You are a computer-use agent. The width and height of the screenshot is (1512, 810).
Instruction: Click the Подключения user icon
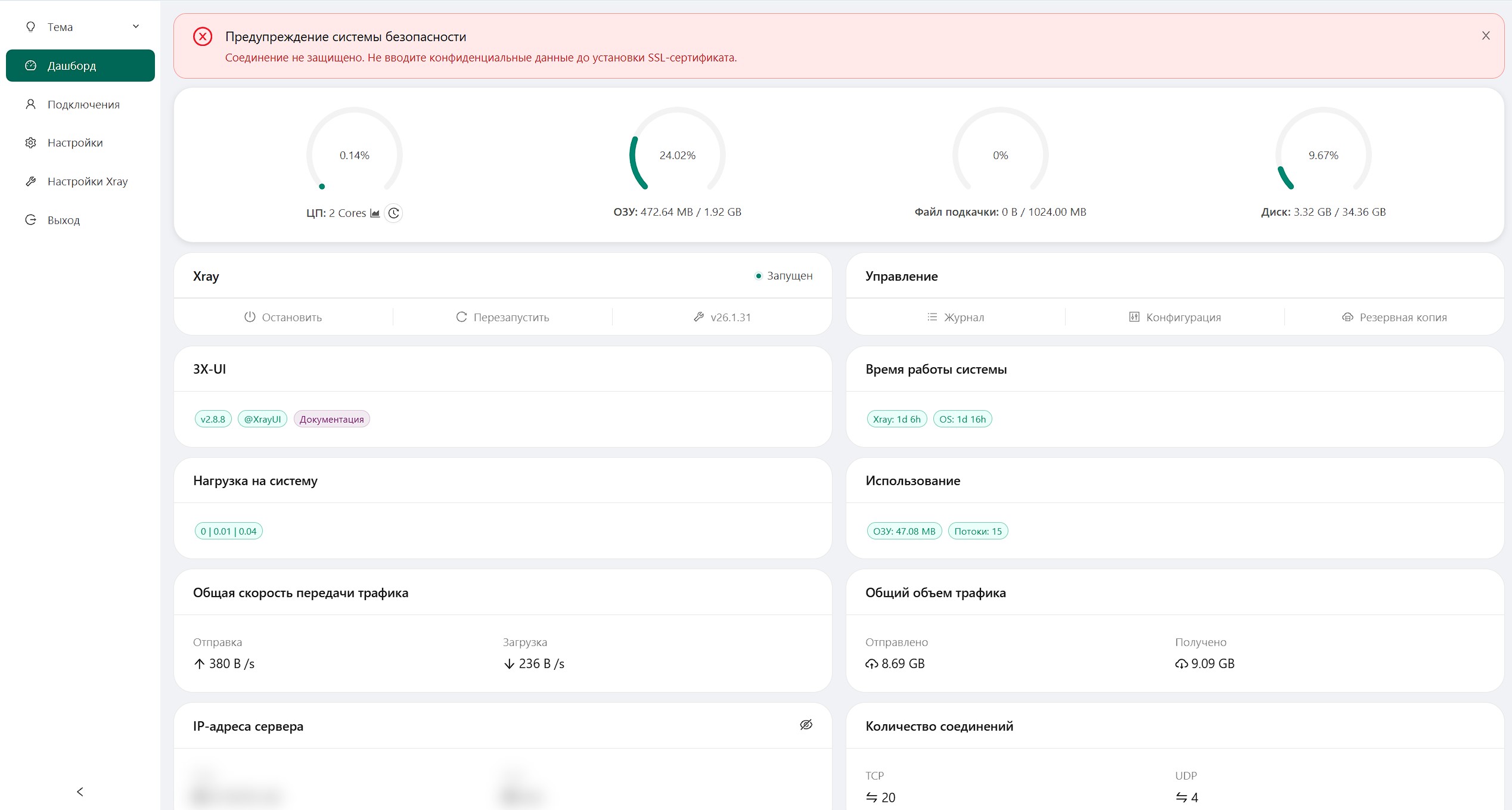(30, 104)
